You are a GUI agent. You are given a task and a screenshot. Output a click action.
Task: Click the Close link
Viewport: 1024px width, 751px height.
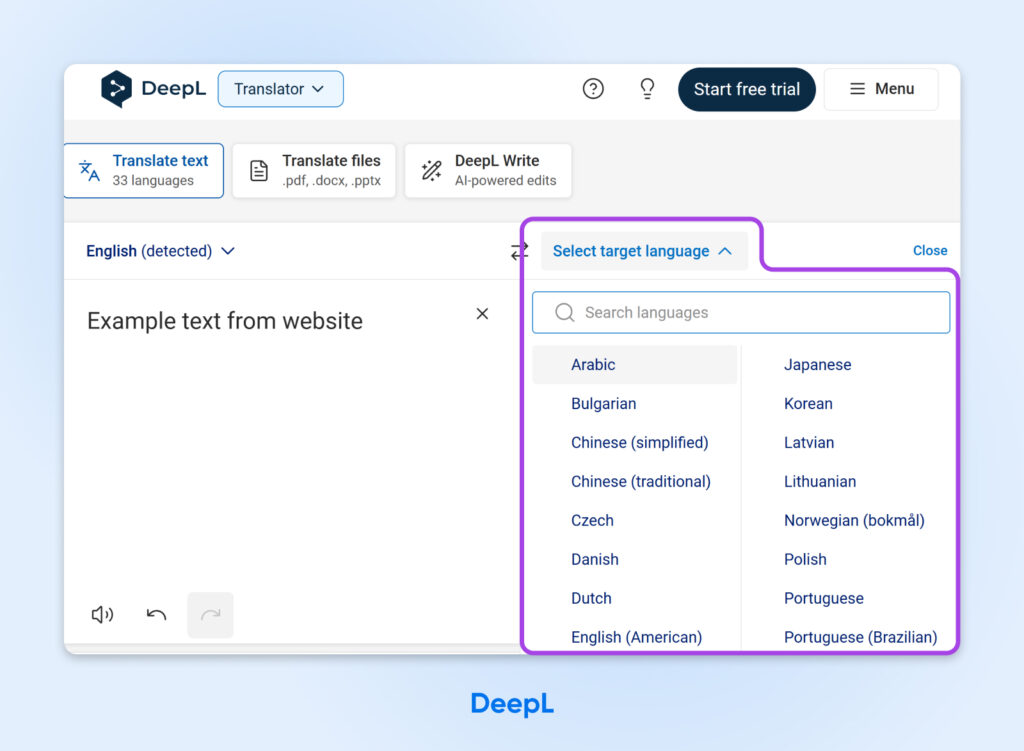pyautogui.click(x=930, y=251)
